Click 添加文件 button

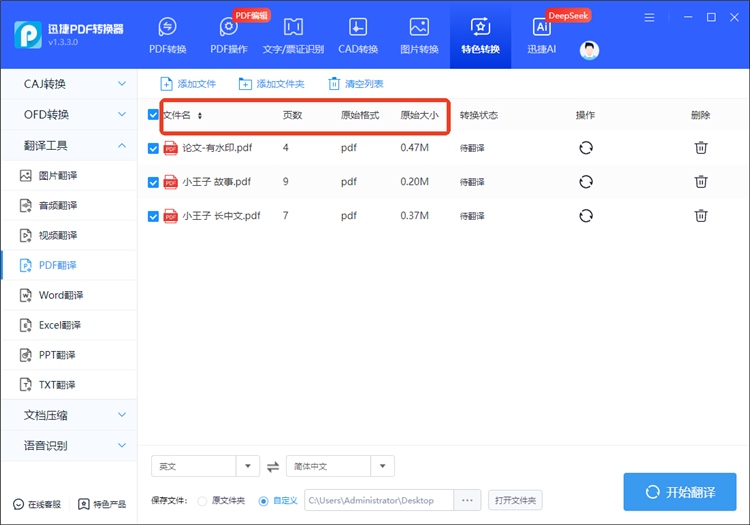pos(188,84)
